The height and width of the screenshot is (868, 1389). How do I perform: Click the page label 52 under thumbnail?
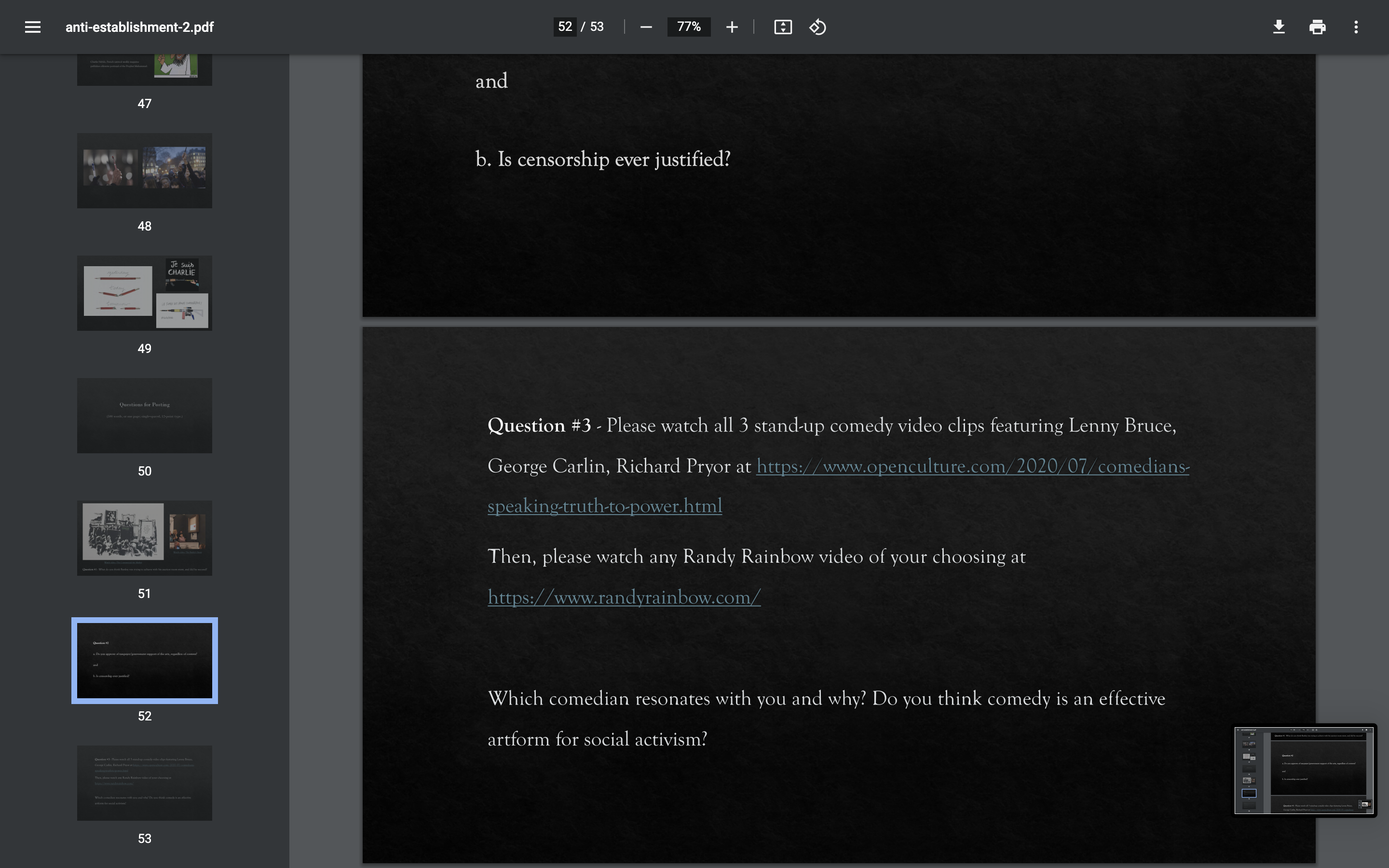pos(145,716)
